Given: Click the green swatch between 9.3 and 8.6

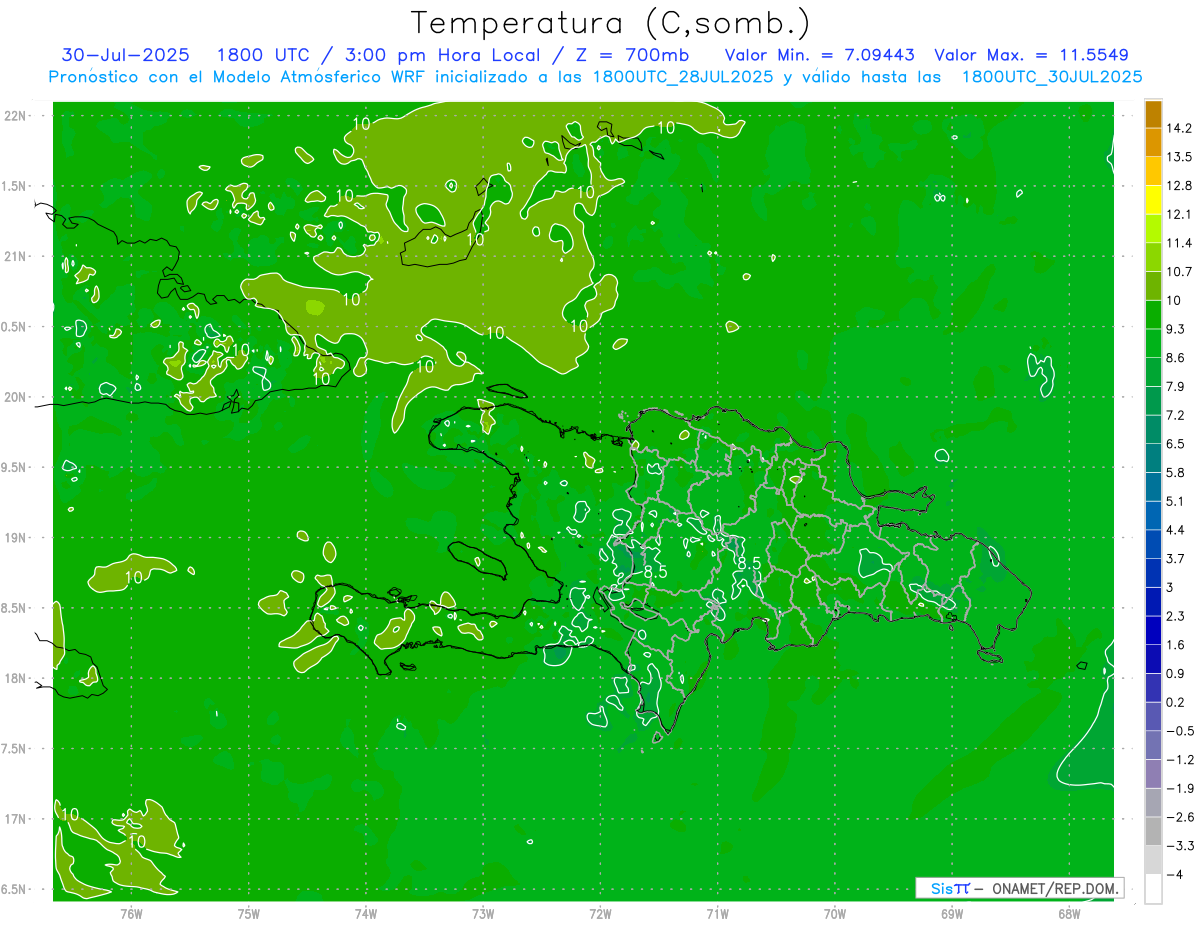Looking at the screenshot, I should click(1153, 343).
